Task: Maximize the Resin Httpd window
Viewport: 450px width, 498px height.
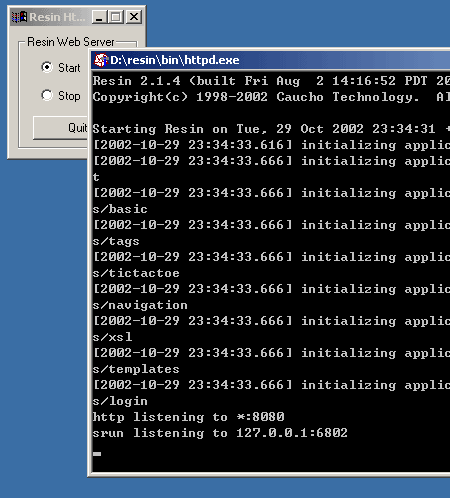Action: coord(116,17)
